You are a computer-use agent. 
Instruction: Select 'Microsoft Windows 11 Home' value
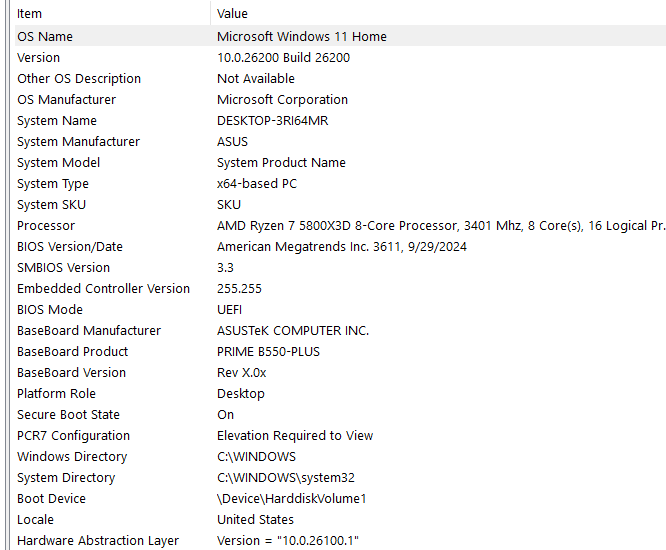coord(302,37)
